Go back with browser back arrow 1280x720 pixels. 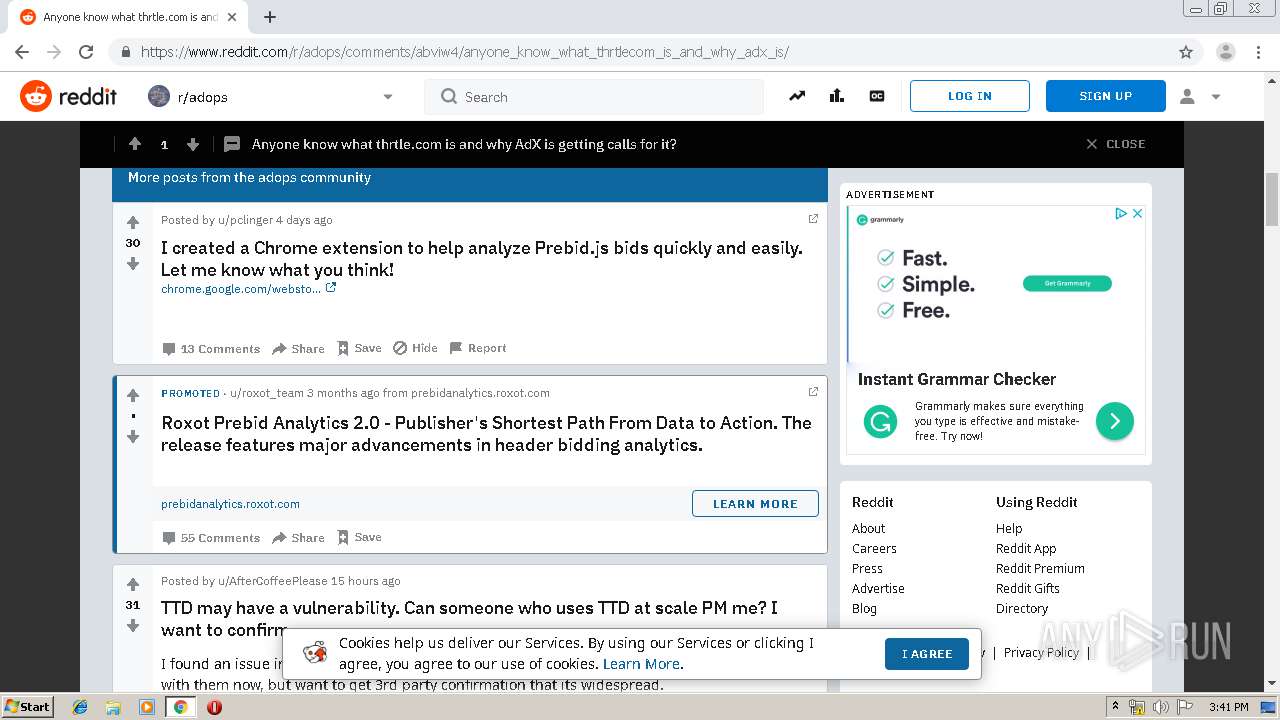click(x=22, y=52)
